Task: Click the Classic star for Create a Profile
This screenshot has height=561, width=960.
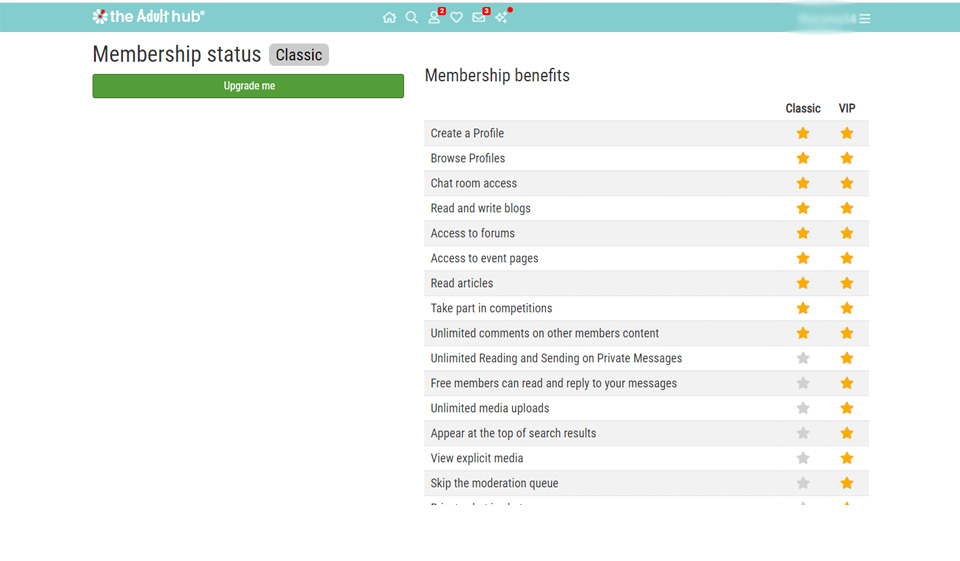Action: click(802, 133)
